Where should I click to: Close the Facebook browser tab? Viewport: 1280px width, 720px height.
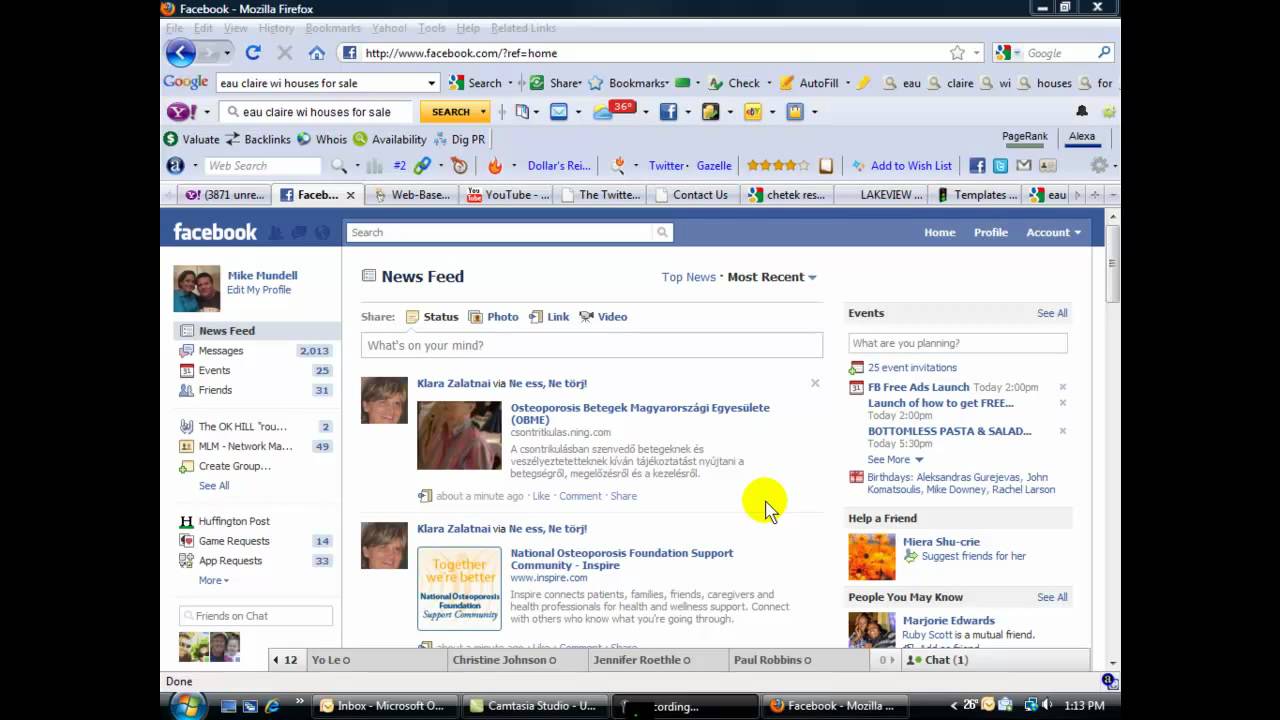click(350, 195)
